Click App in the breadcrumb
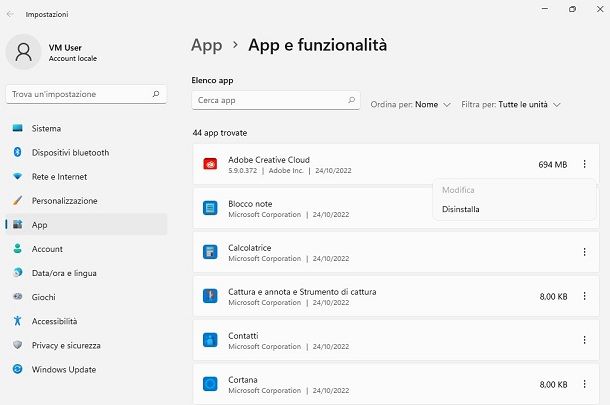Screen dimensions: 610x405 pos(207,46)
